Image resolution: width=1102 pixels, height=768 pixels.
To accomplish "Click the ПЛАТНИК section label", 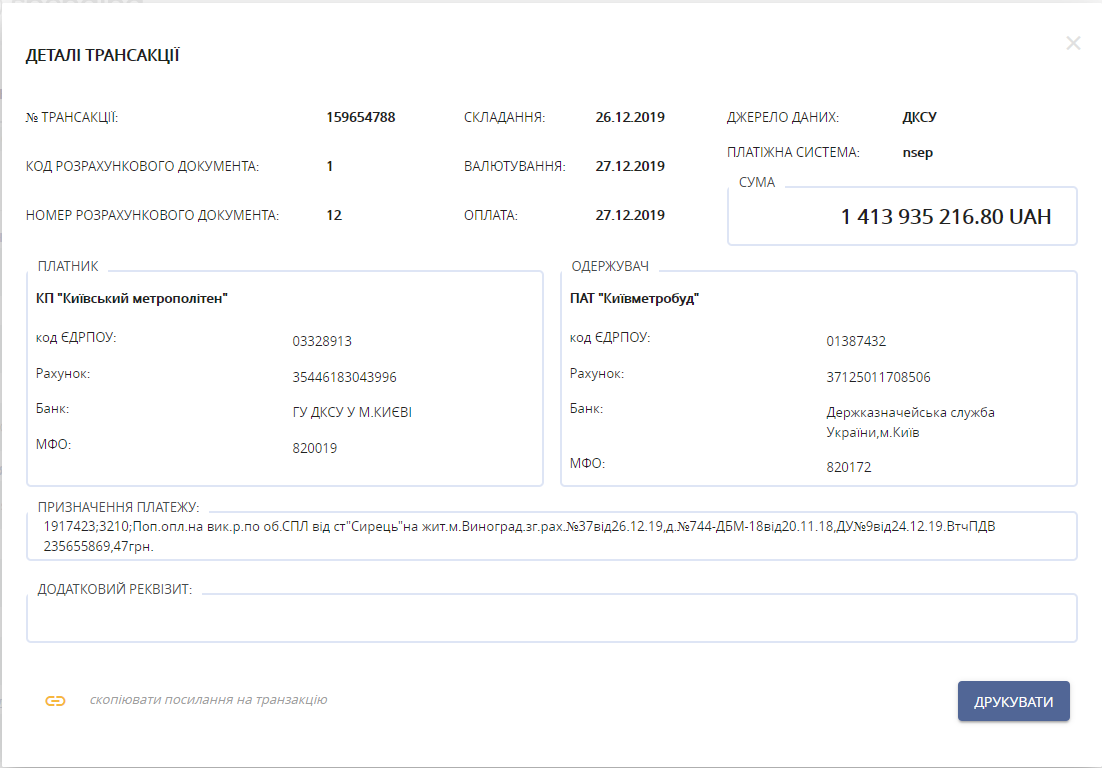I will pyautogui.click(x=68, y=266).
